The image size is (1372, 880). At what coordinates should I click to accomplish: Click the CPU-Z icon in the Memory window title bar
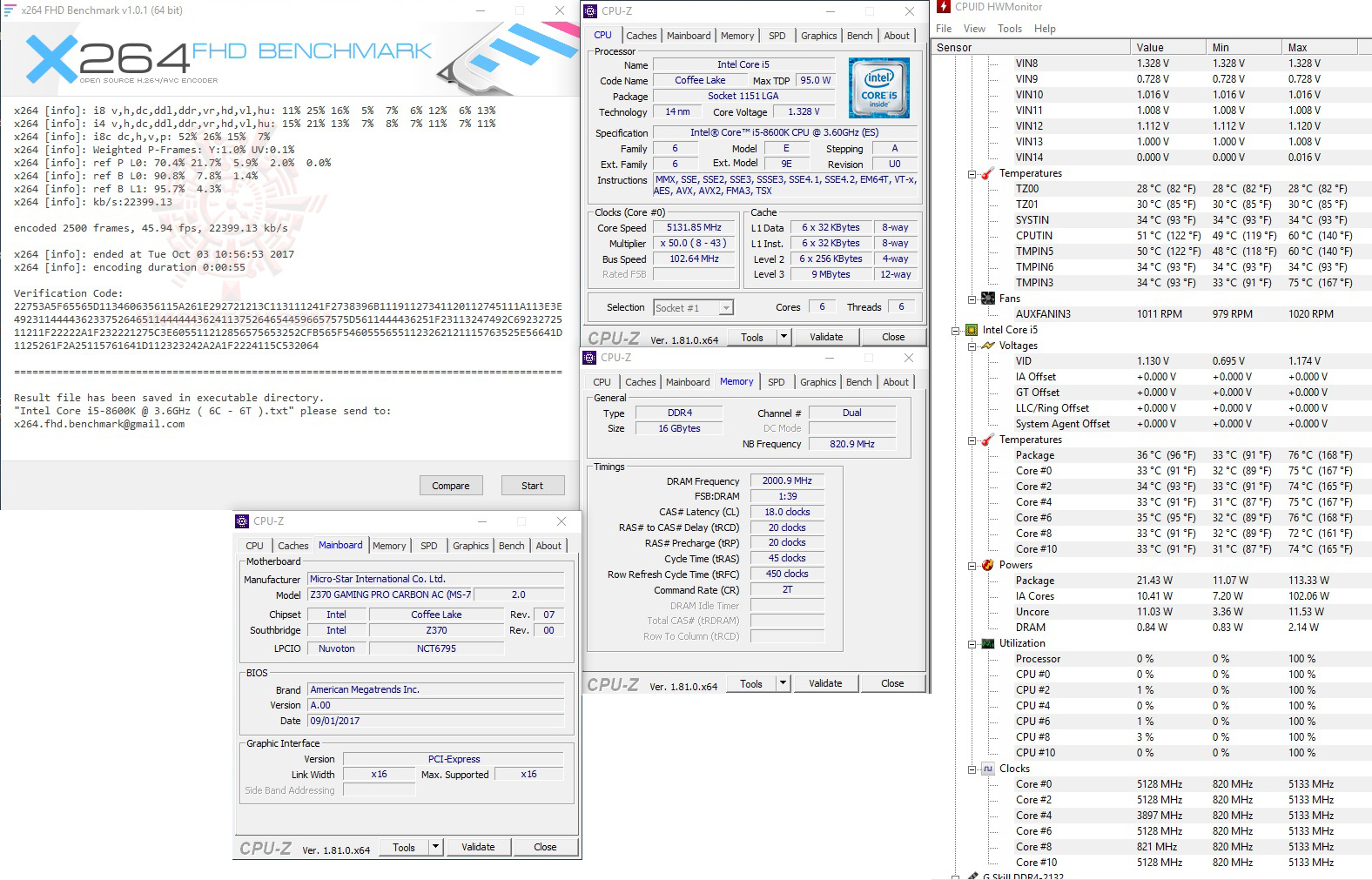click(x=590, y=358)
